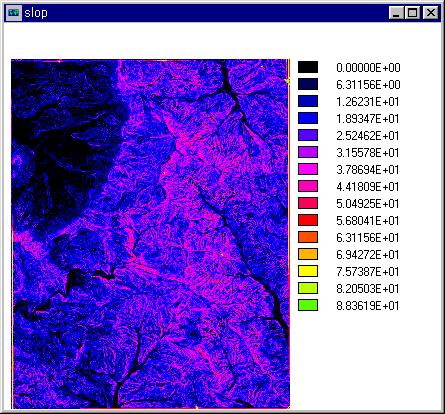445x414 pixels.
Task: Select the pink 4.41809E+01 swatch
Action: point(308,186)
